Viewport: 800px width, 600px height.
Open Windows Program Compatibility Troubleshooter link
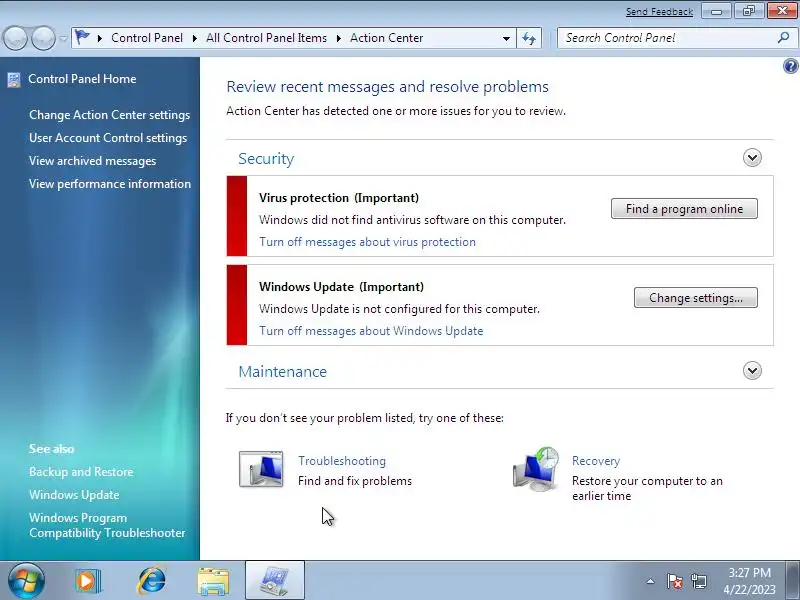[x=107, y=525]
